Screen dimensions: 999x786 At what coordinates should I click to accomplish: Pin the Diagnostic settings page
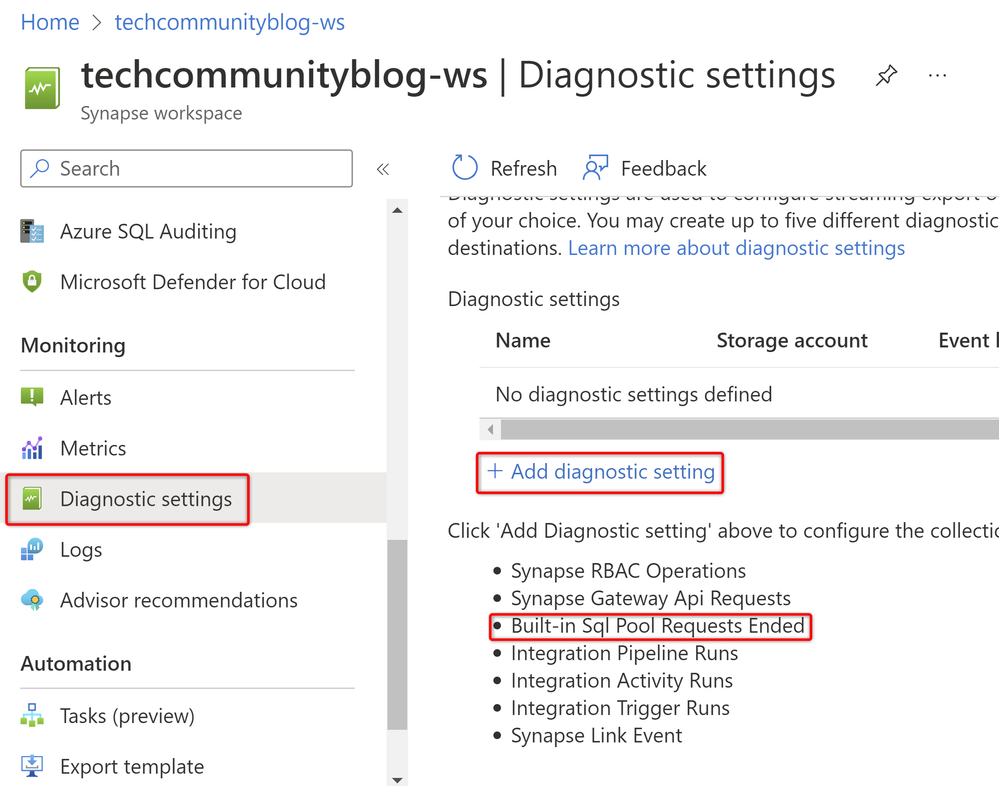[886, 75]
